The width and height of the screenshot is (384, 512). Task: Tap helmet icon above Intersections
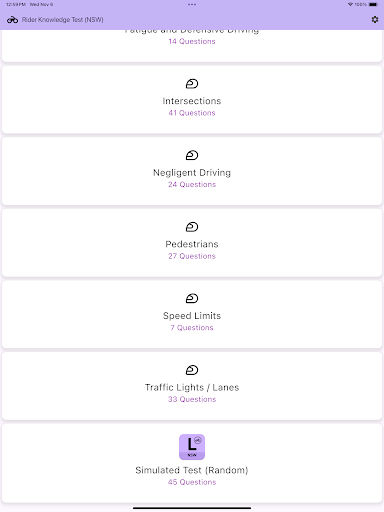click(x=192, y=84)
